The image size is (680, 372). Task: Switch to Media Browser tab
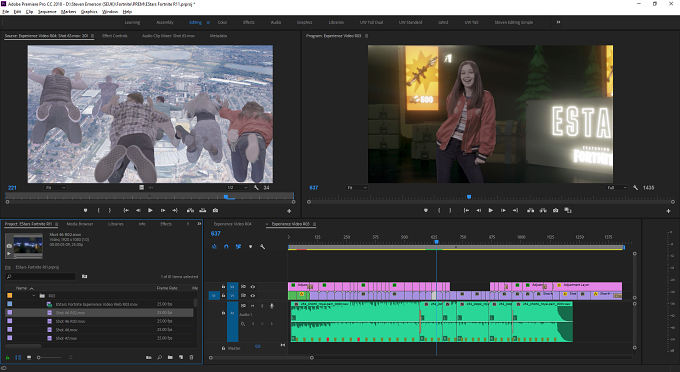[80, 224]
